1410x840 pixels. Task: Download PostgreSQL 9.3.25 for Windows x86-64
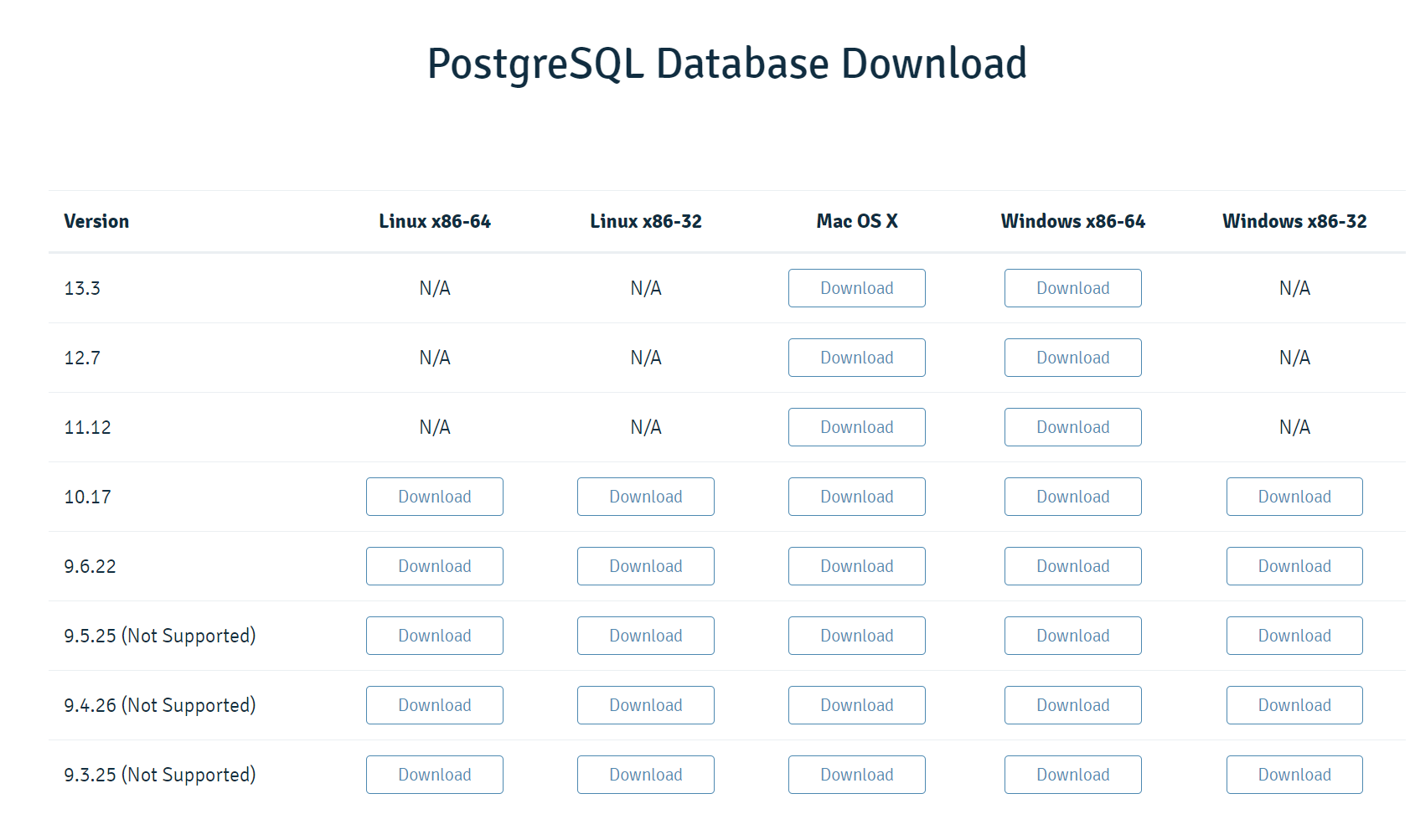(1072, 775)
